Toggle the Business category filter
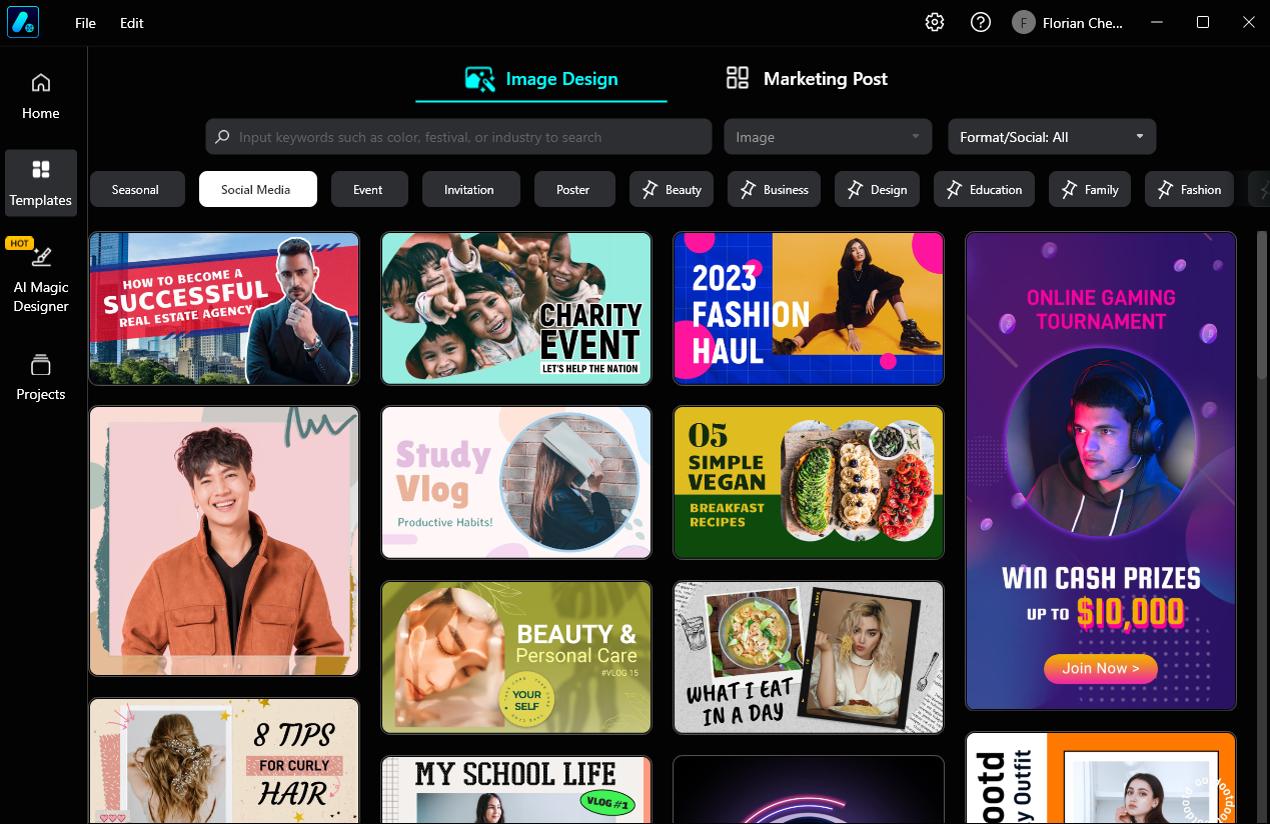Viewport: 1270px width, 824px height. coord(774,189)
